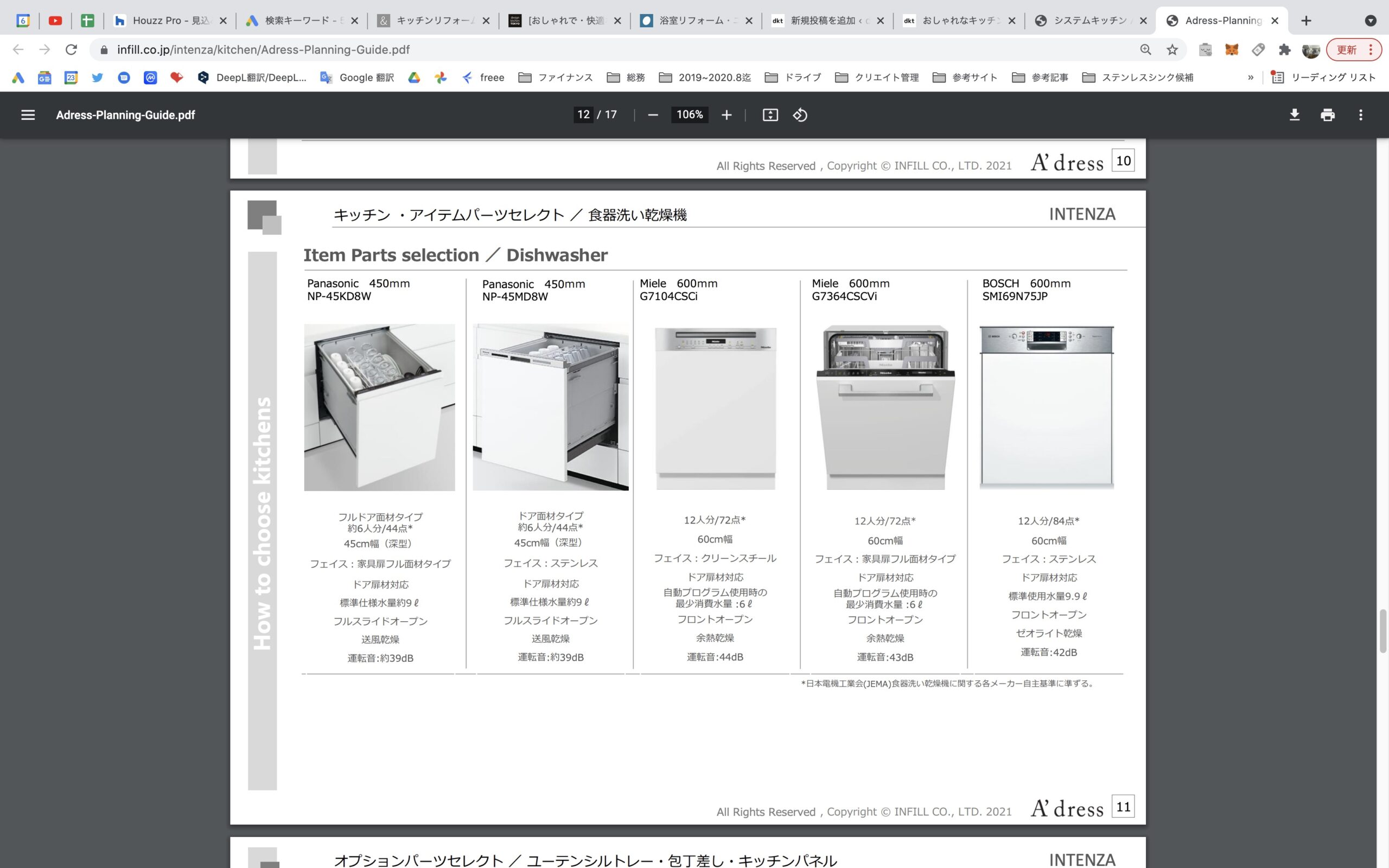Open Google Ads bookmark icon
This screenshot has width=1389, height=868.
tap(18, 78)
